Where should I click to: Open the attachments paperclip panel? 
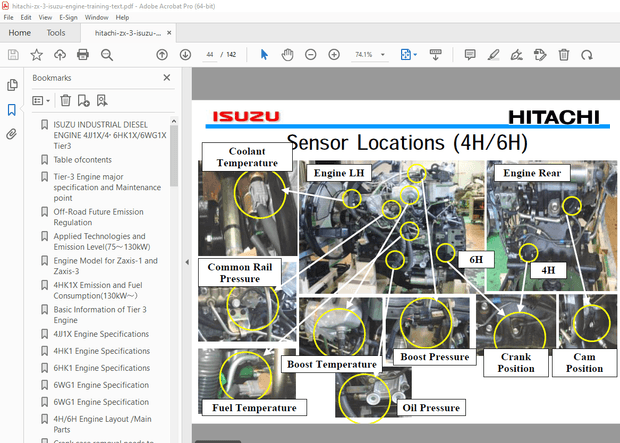coord(12,134)
